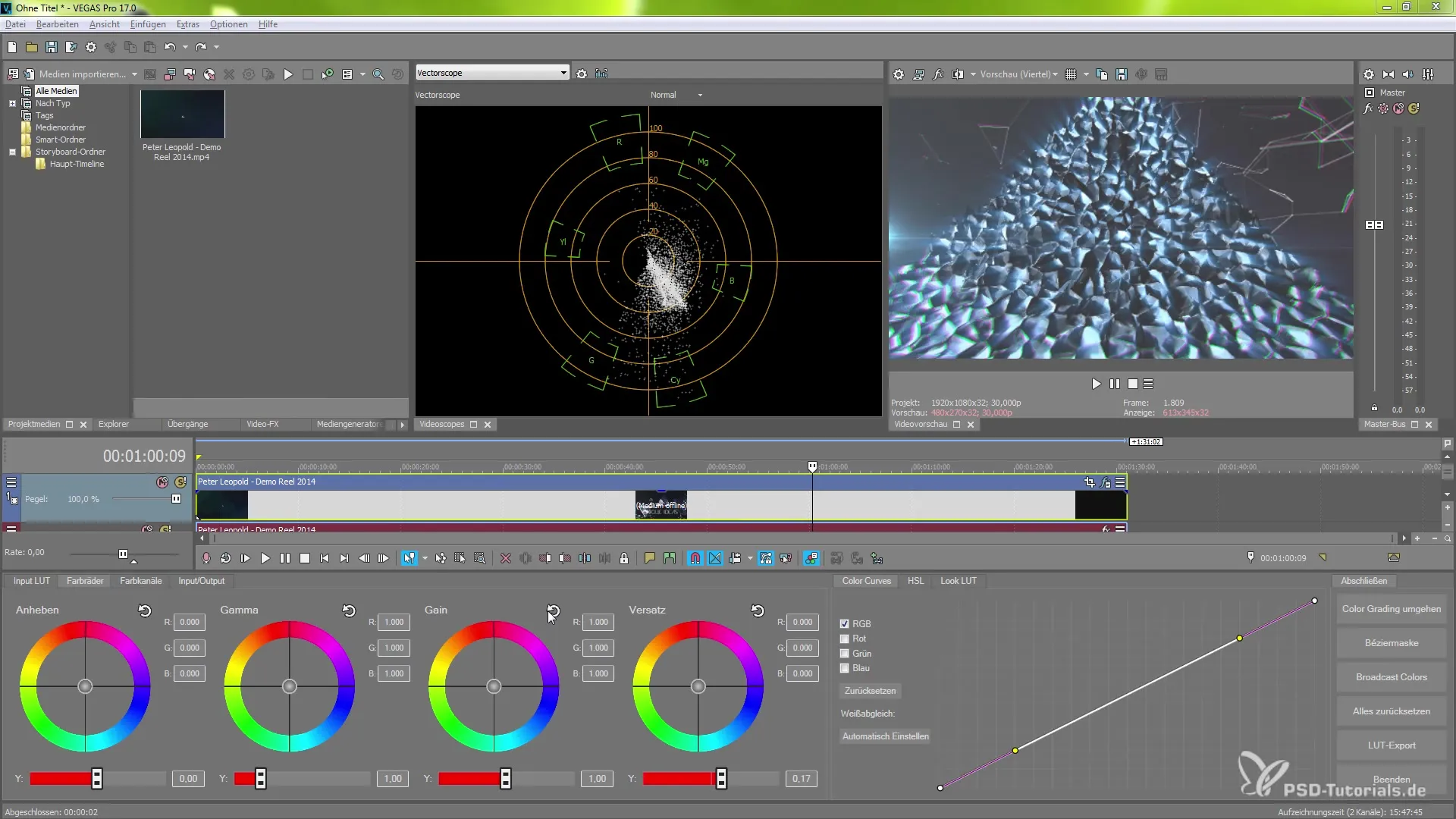This screenshot has width=1456, height=819.
Task: Toggle the mute button on the video track header
Action: point(162,482)
